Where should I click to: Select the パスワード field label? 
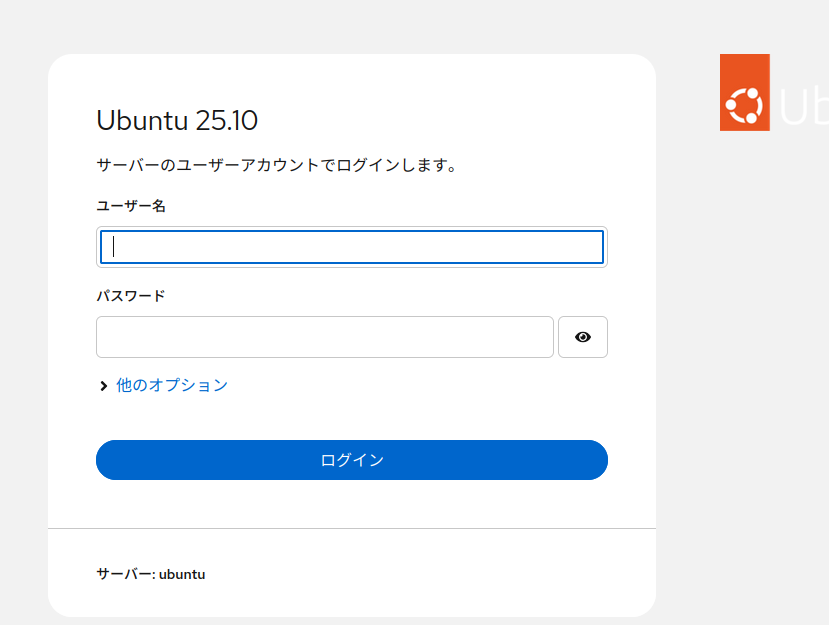point(131,296)
